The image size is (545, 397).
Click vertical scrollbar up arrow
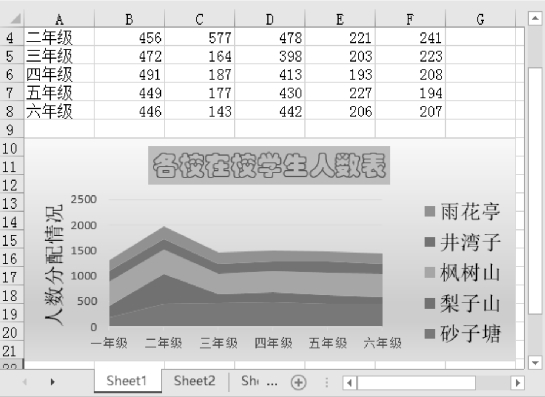pyautogui.click(x=535, y=18)
